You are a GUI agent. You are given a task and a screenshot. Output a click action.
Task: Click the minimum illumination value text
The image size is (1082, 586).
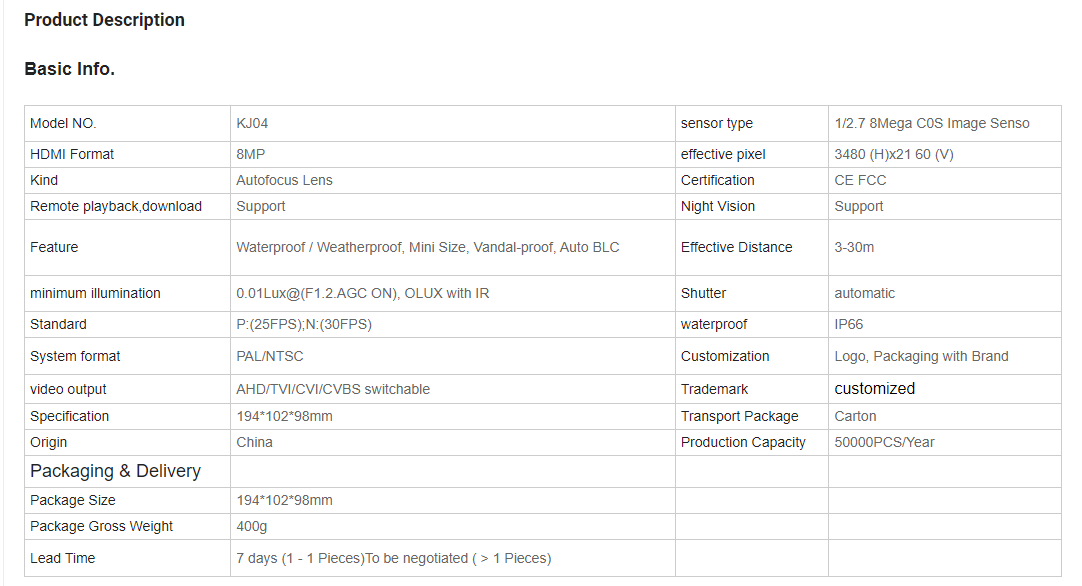(x=362, y=293)
